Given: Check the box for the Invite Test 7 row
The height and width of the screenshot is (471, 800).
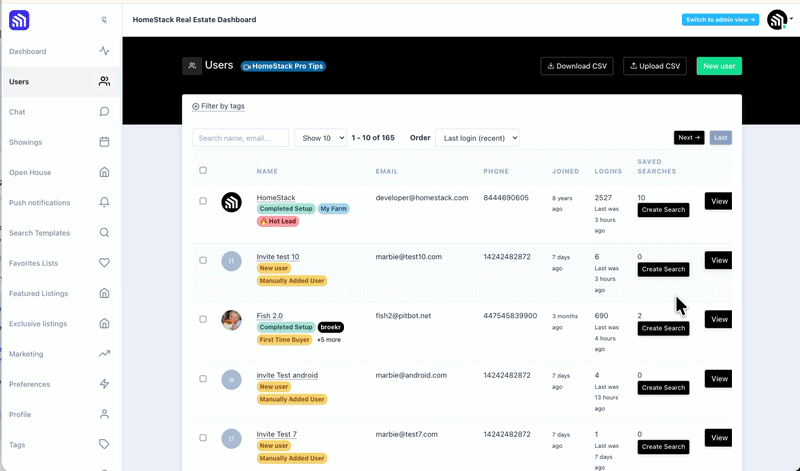Looking at the screenshot, I should 203,438.
